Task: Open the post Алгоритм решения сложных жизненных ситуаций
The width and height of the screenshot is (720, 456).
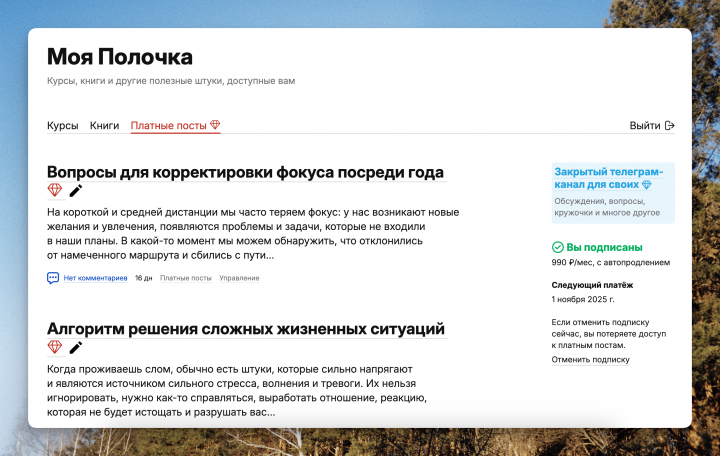Action: coord(246,329)
